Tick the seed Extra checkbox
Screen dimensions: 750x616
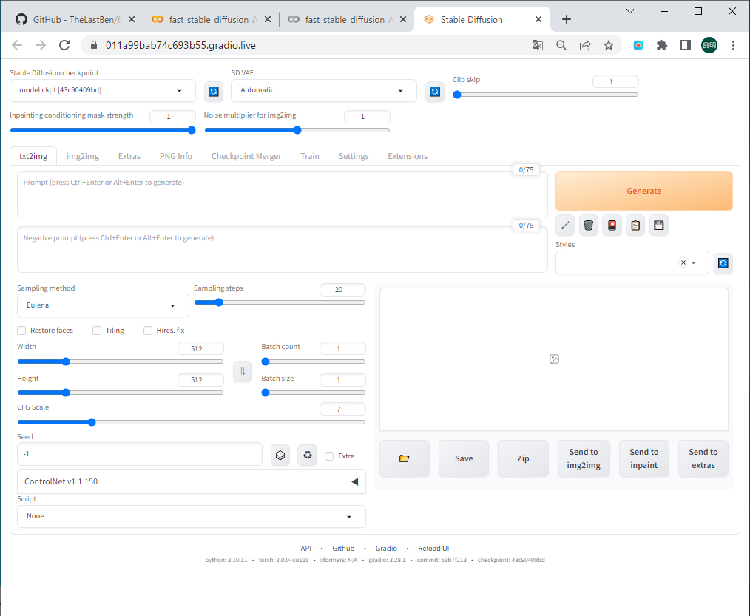pos(329,456)
